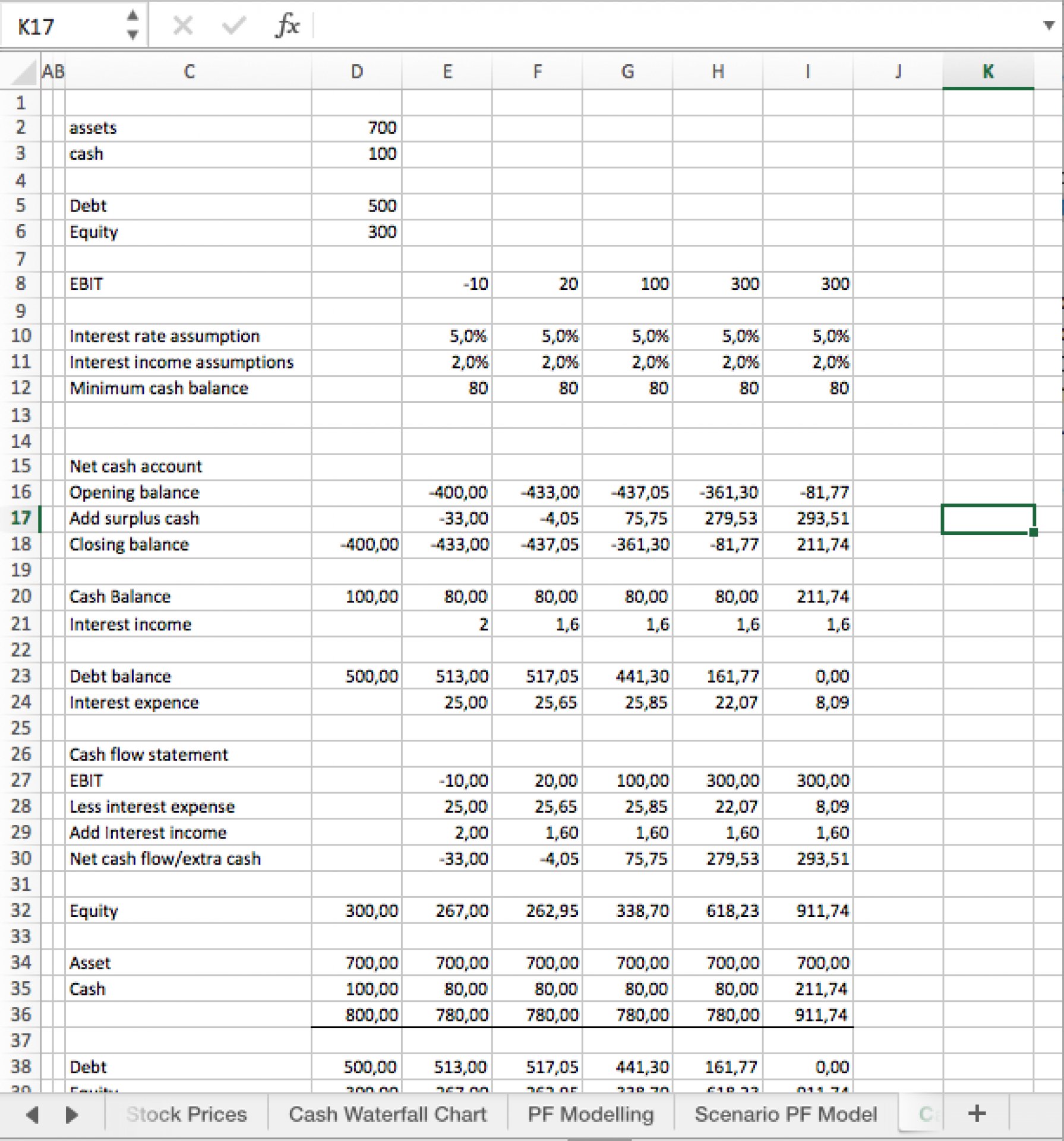Select column K header
The height and width of the screenshot is (1141, 1064).
pos(988,72)
